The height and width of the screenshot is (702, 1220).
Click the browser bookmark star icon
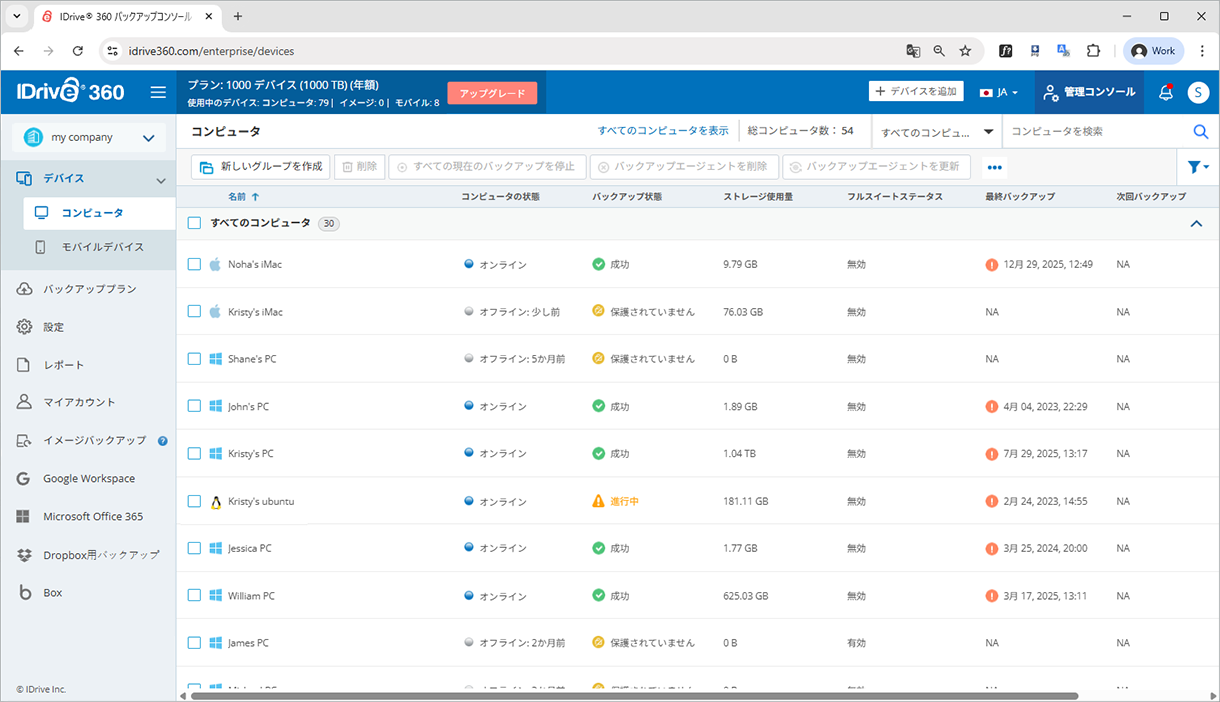click(x=965, y=50)
